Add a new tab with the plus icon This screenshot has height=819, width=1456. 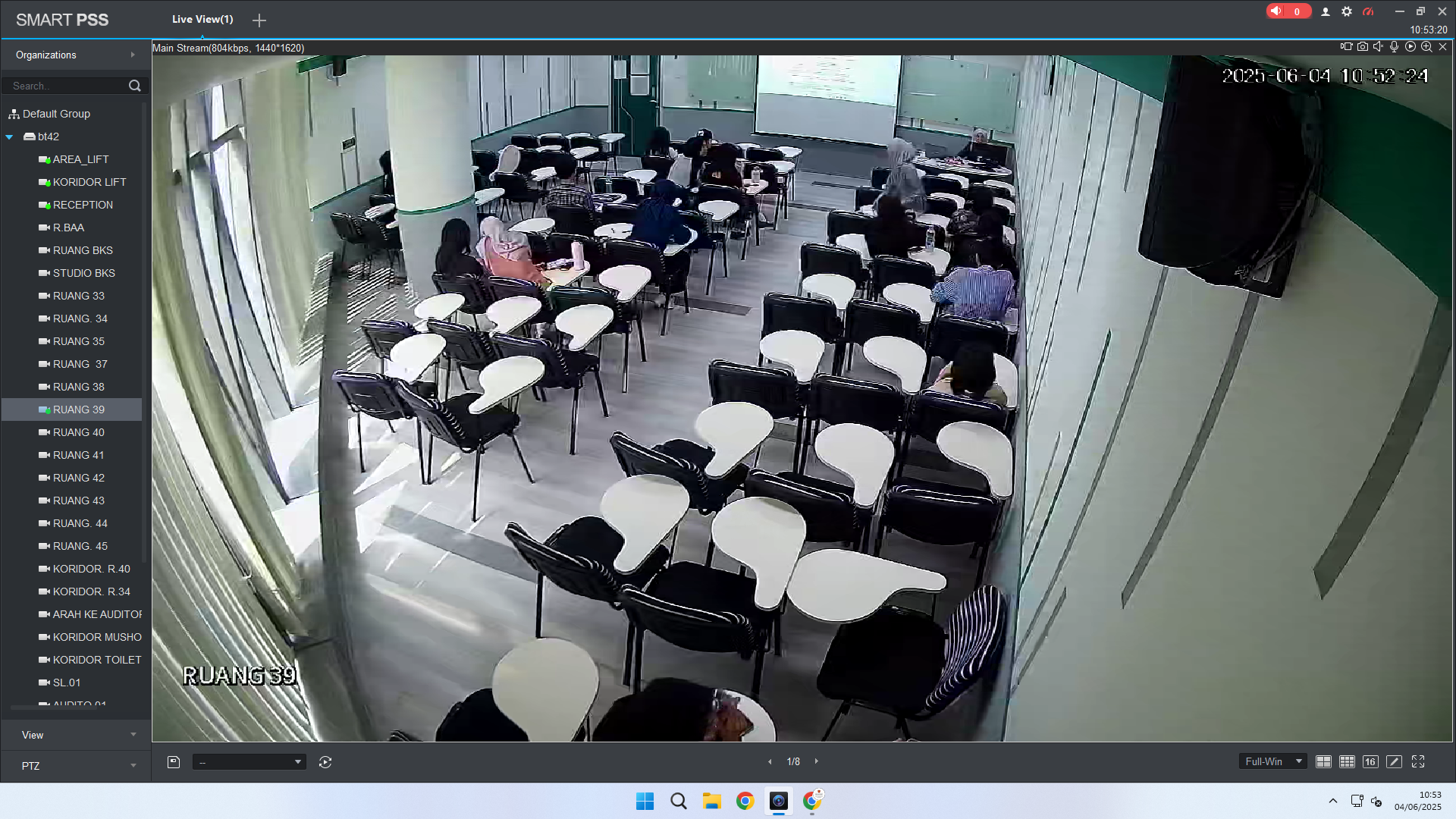click(259, 20)
